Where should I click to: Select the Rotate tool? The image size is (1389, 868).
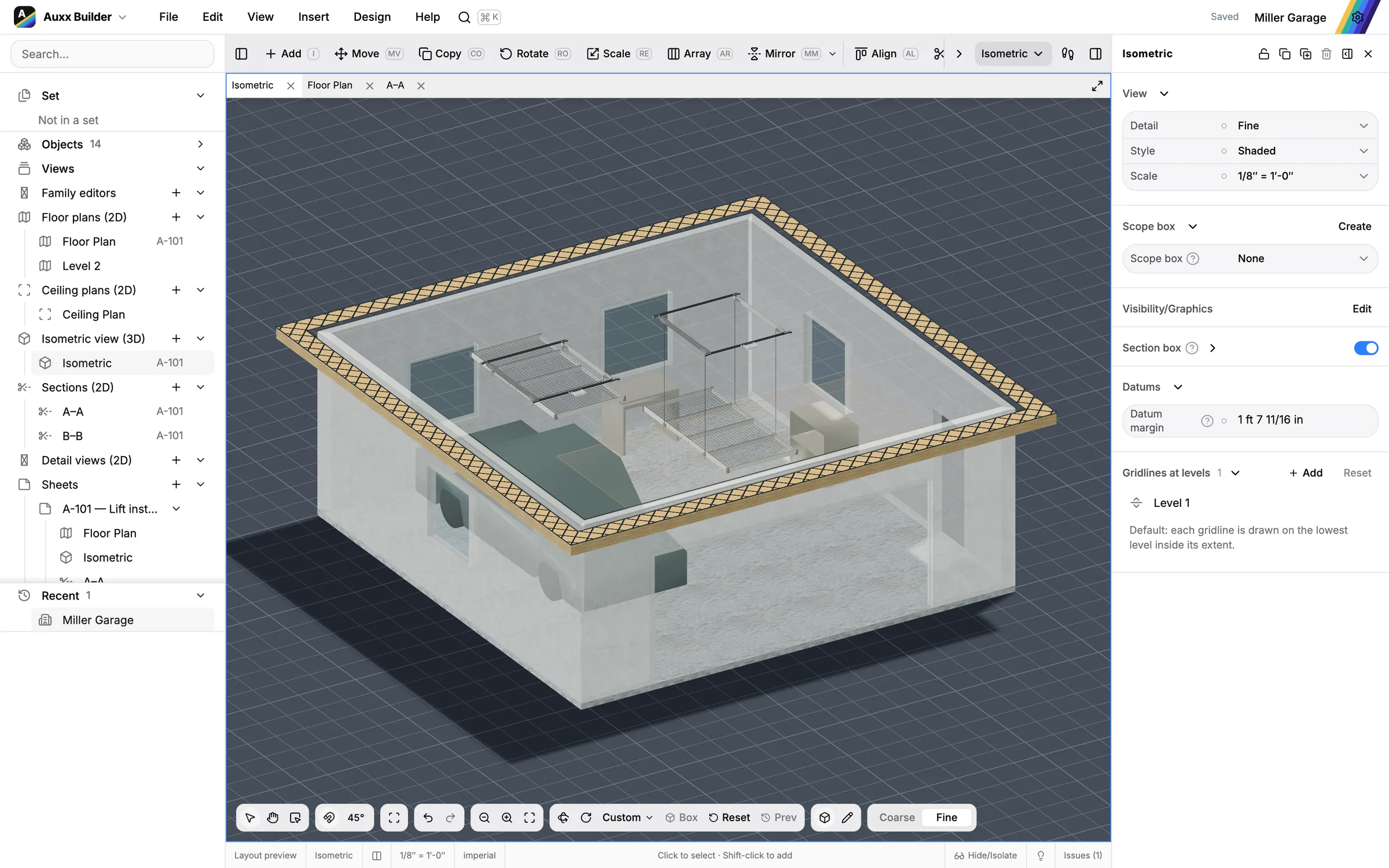(x=535, y=54)
